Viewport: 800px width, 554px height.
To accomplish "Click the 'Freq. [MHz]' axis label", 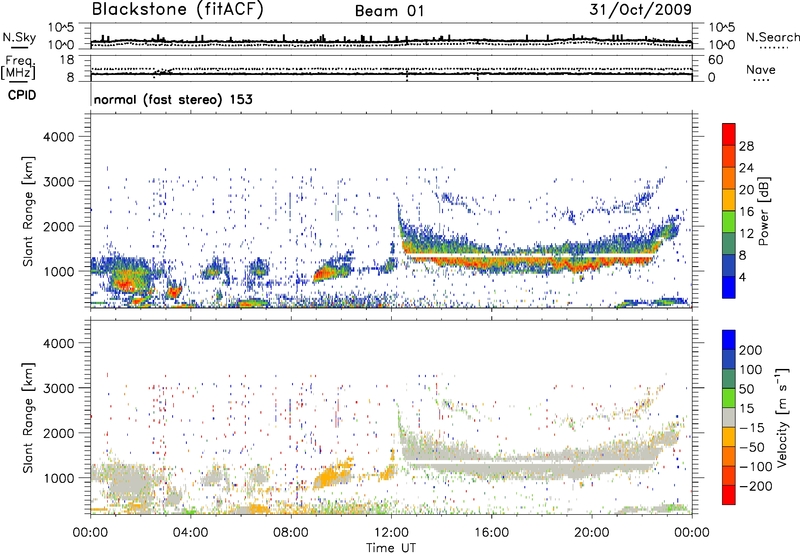I will click(x=19, y=67).
